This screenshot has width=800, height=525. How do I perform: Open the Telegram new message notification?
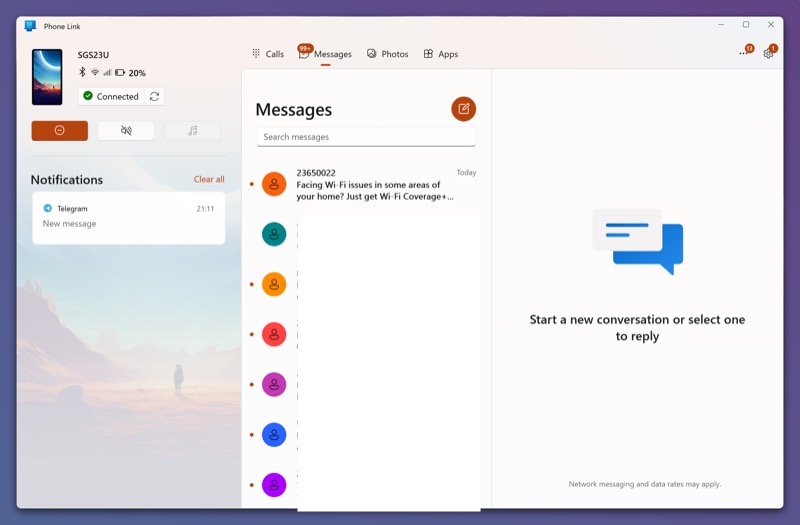pyautogui.click(x=128, y=218)
